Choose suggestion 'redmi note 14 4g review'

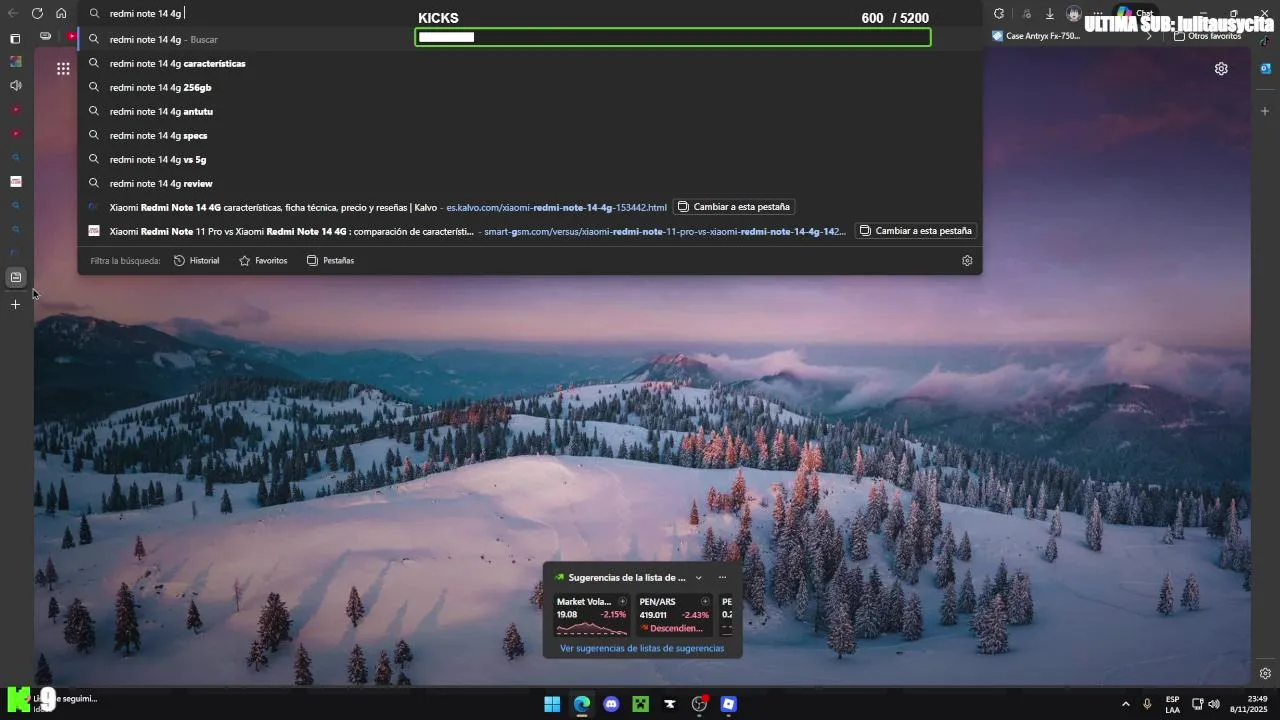(x=530, y=183)
